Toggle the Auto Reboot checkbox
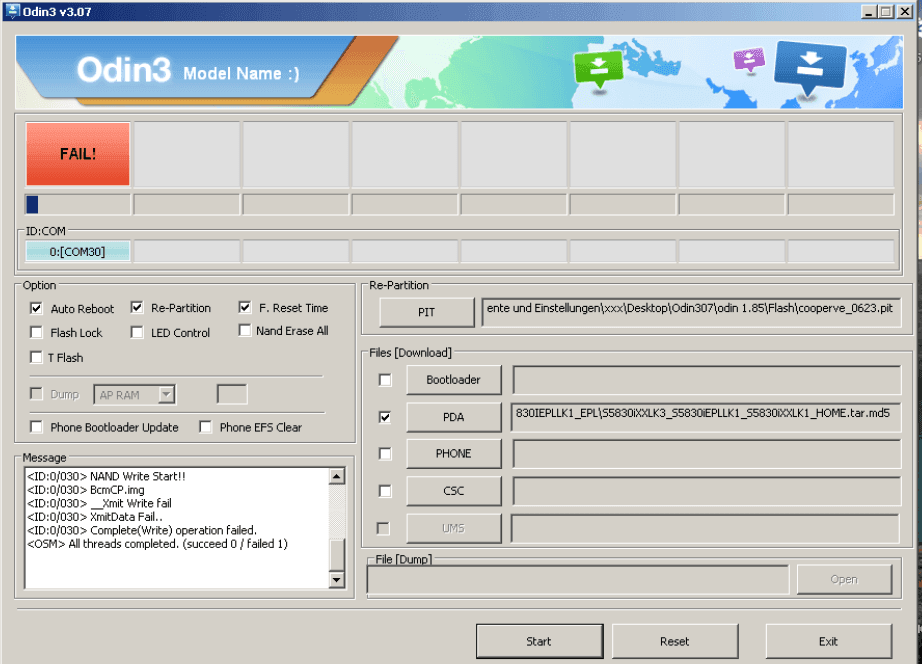 pos(36,308)
